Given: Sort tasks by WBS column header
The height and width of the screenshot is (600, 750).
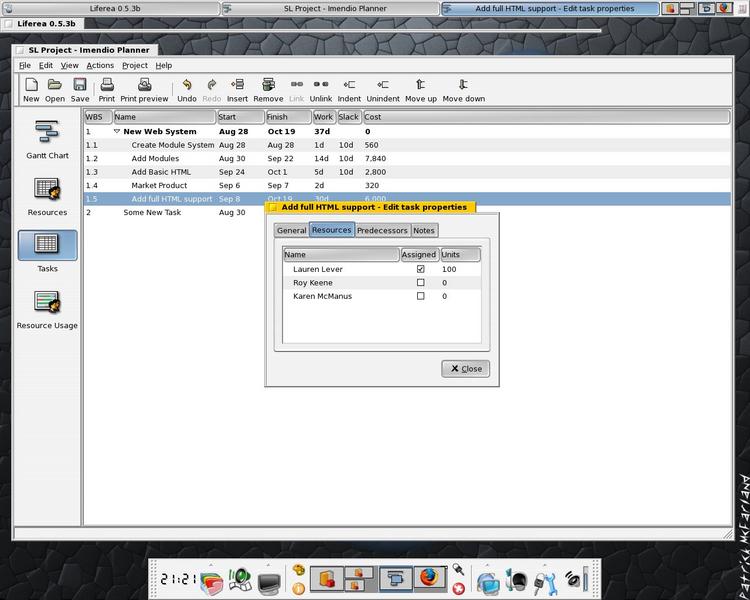Looking at the screenshot, I should point(98,117).
